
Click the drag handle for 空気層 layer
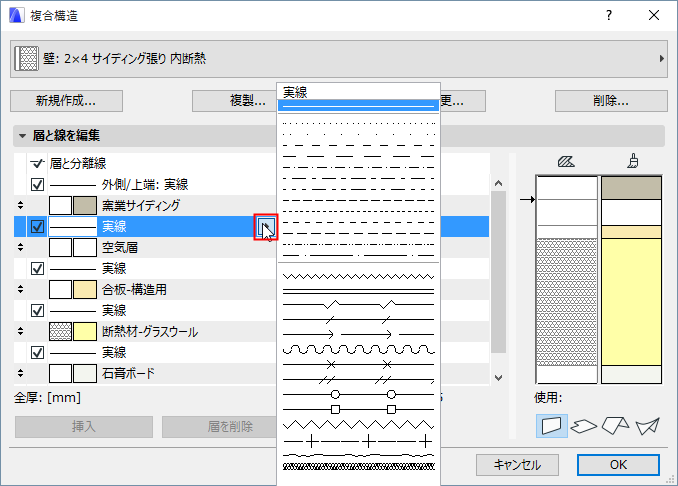(20, 247)
